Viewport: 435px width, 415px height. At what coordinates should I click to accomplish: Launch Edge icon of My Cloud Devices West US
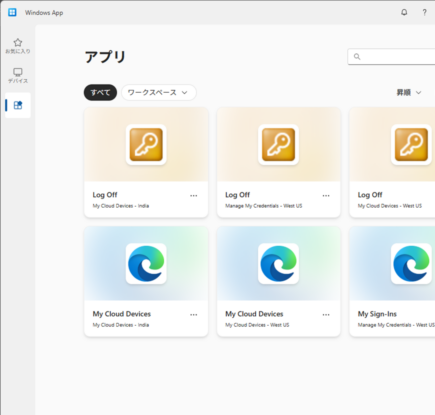[x=278, y=264]
